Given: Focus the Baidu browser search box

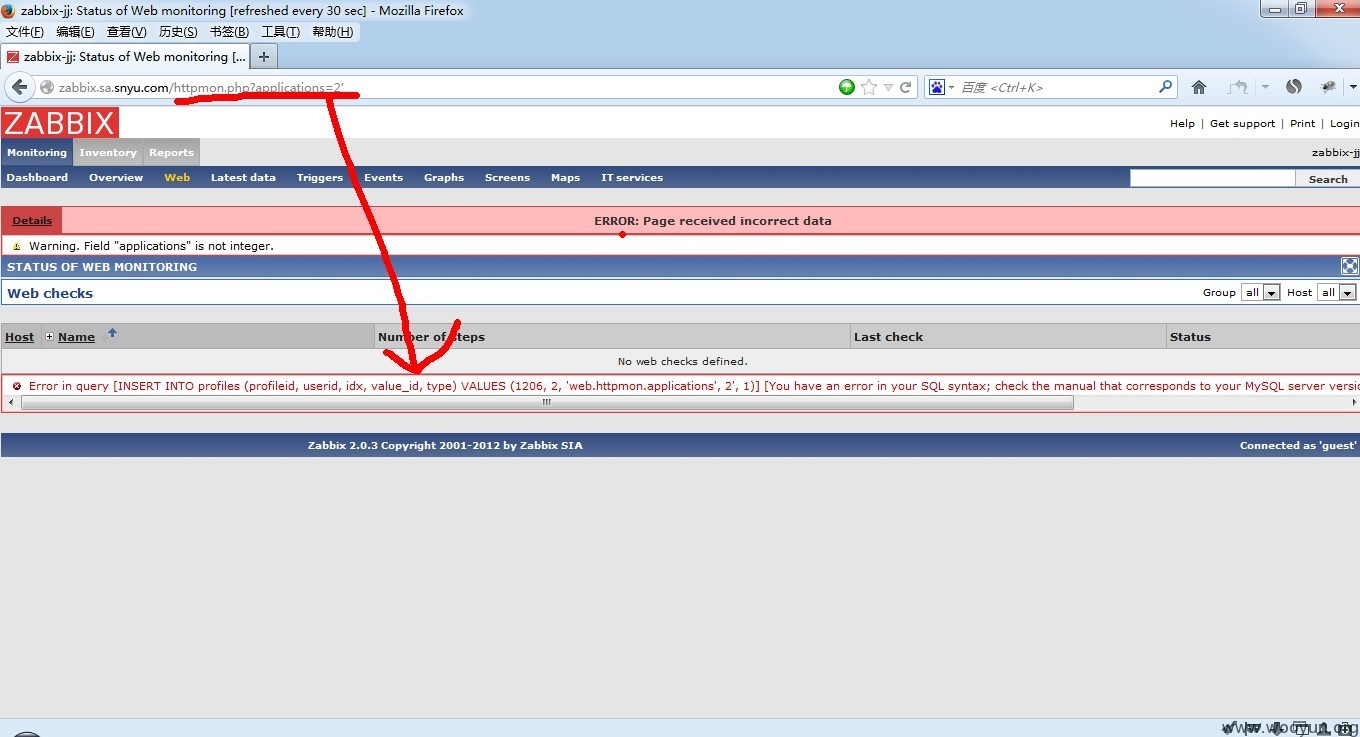Looking at the screenshot, I should 1057,88.
